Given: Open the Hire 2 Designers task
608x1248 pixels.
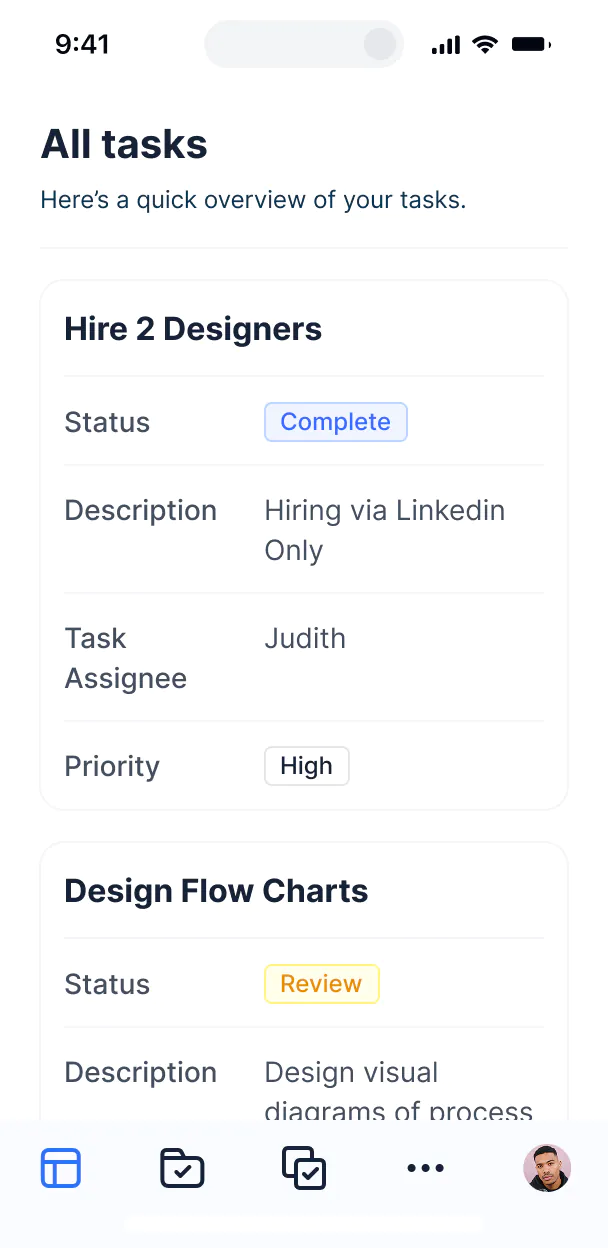Looking at the screenshot, I should click(x=192, y=328).
